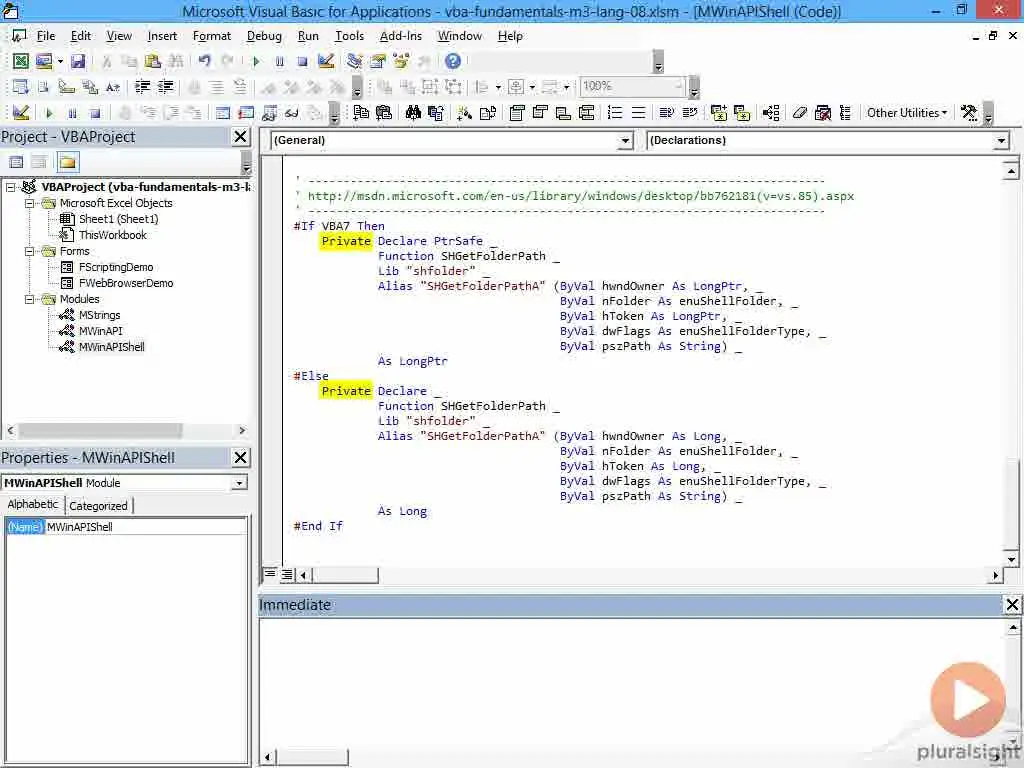The width and height of the screenshot is (1024, 768).
Task: Toggle Folders view in the Project panel
Action: (x=68, y=162)
